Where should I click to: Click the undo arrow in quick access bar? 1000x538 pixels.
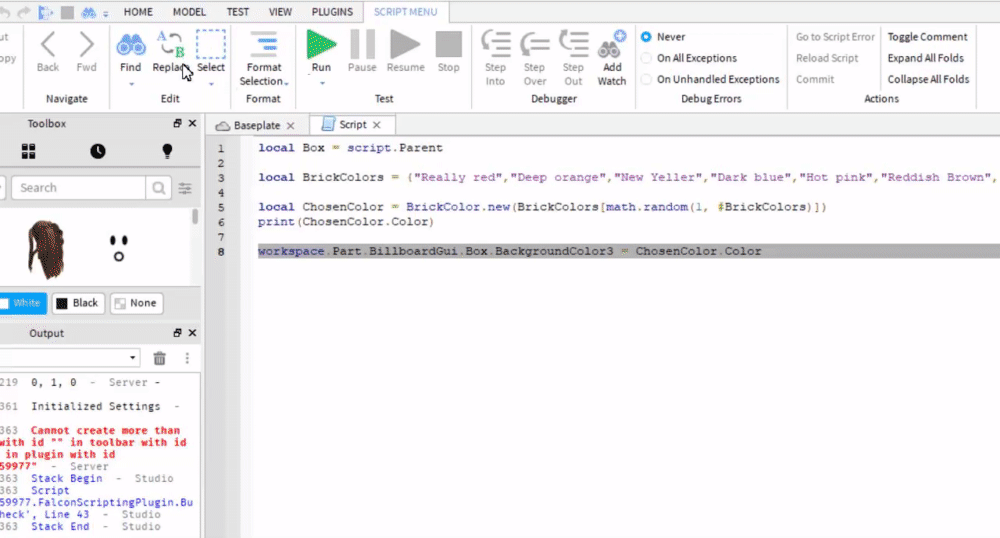tap(5, 12)
